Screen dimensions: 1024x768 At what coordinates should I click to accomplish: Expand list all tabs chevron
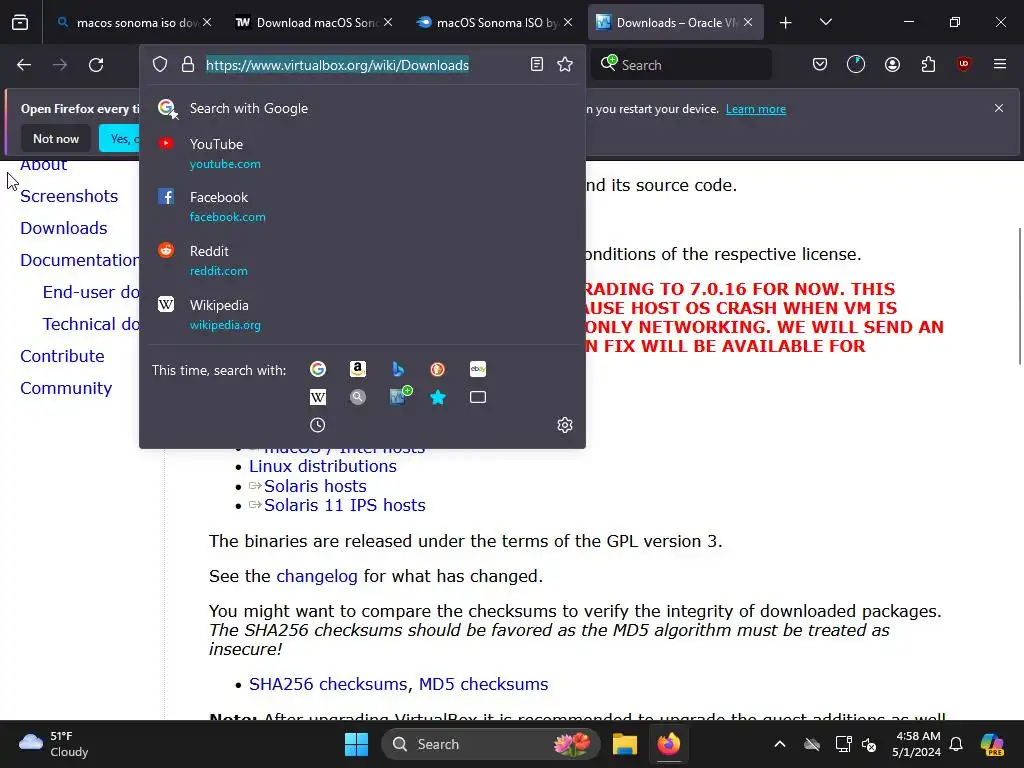[825, 23]
